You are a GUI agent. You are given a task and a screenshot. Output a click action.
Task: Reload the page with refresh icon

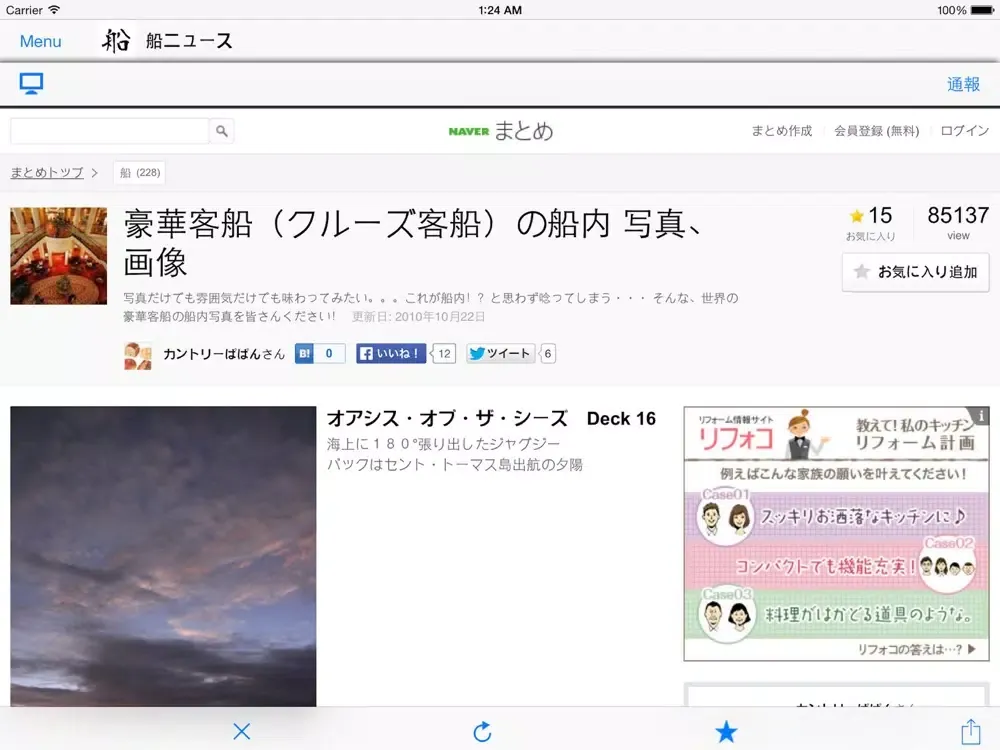coord(482,731)
